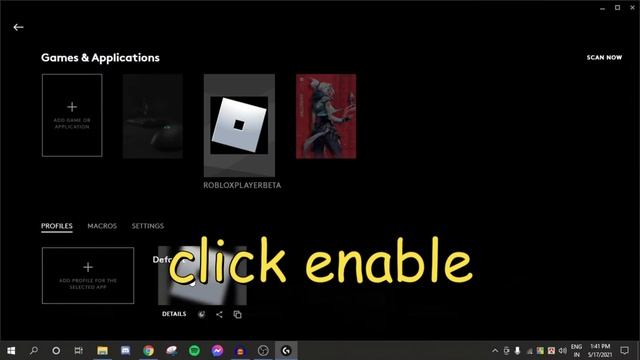Add profile for the selected app
The height and width of the screenshot is (360, 640).
tap(88, 276)
